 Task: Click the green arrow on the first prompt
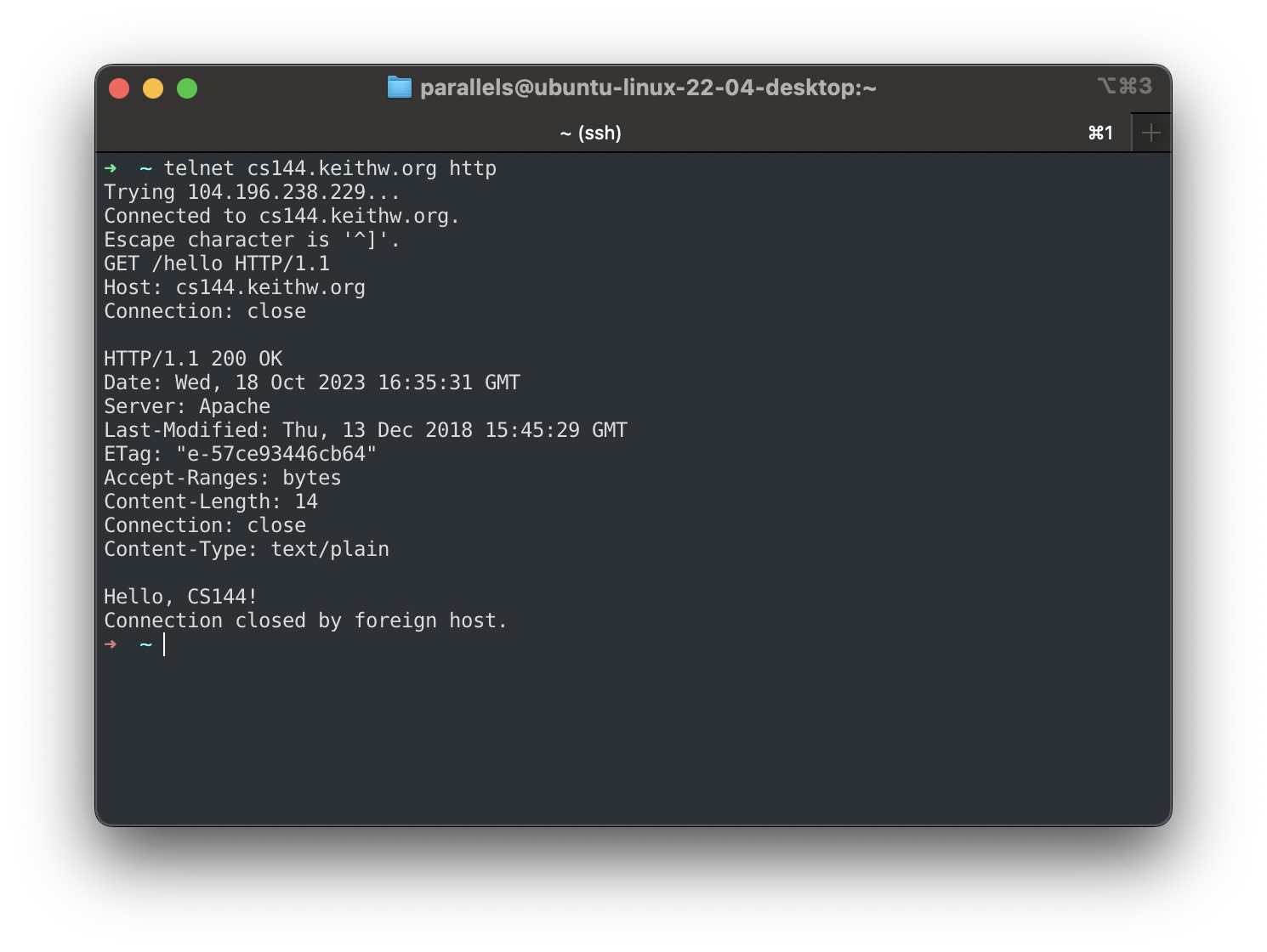pos(112,167)
